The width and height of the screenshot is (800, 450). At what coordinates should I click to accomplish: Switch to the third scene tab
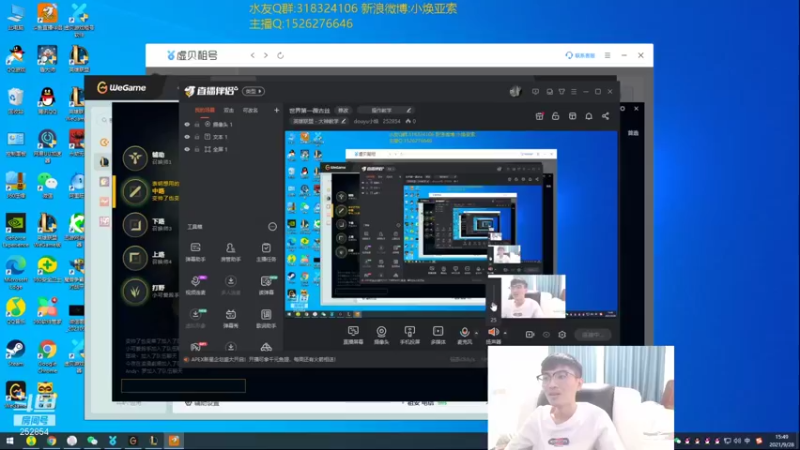point(250,110)
